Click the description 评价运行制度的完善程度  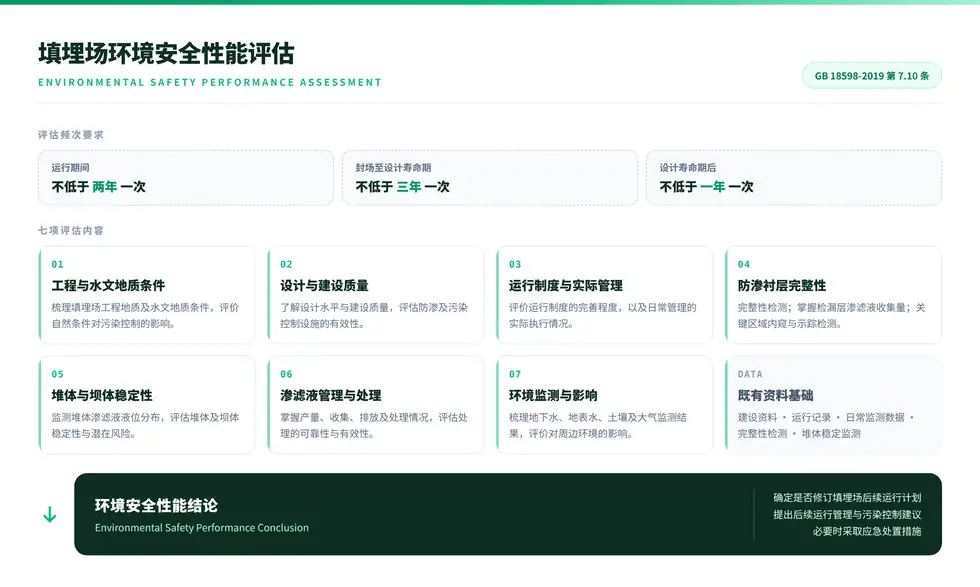(602, 316)
